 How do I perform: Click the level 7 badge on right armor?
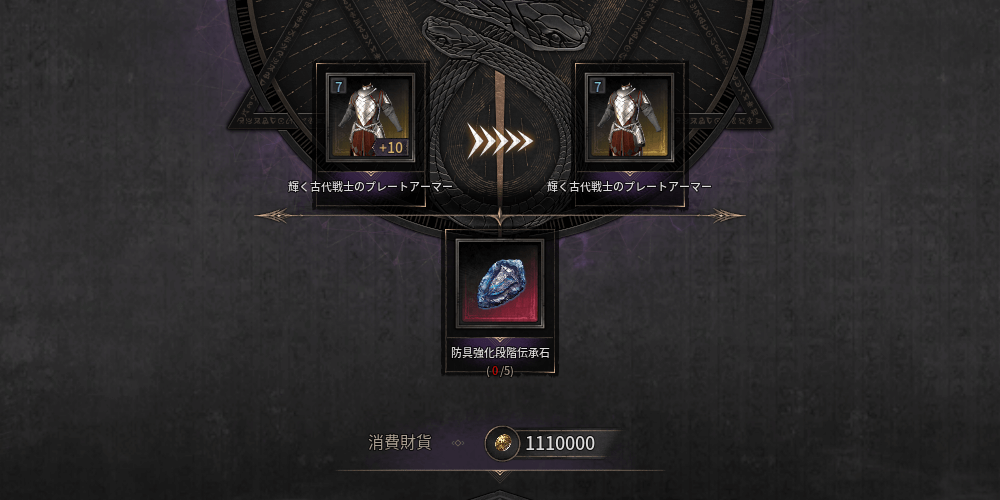597,85
